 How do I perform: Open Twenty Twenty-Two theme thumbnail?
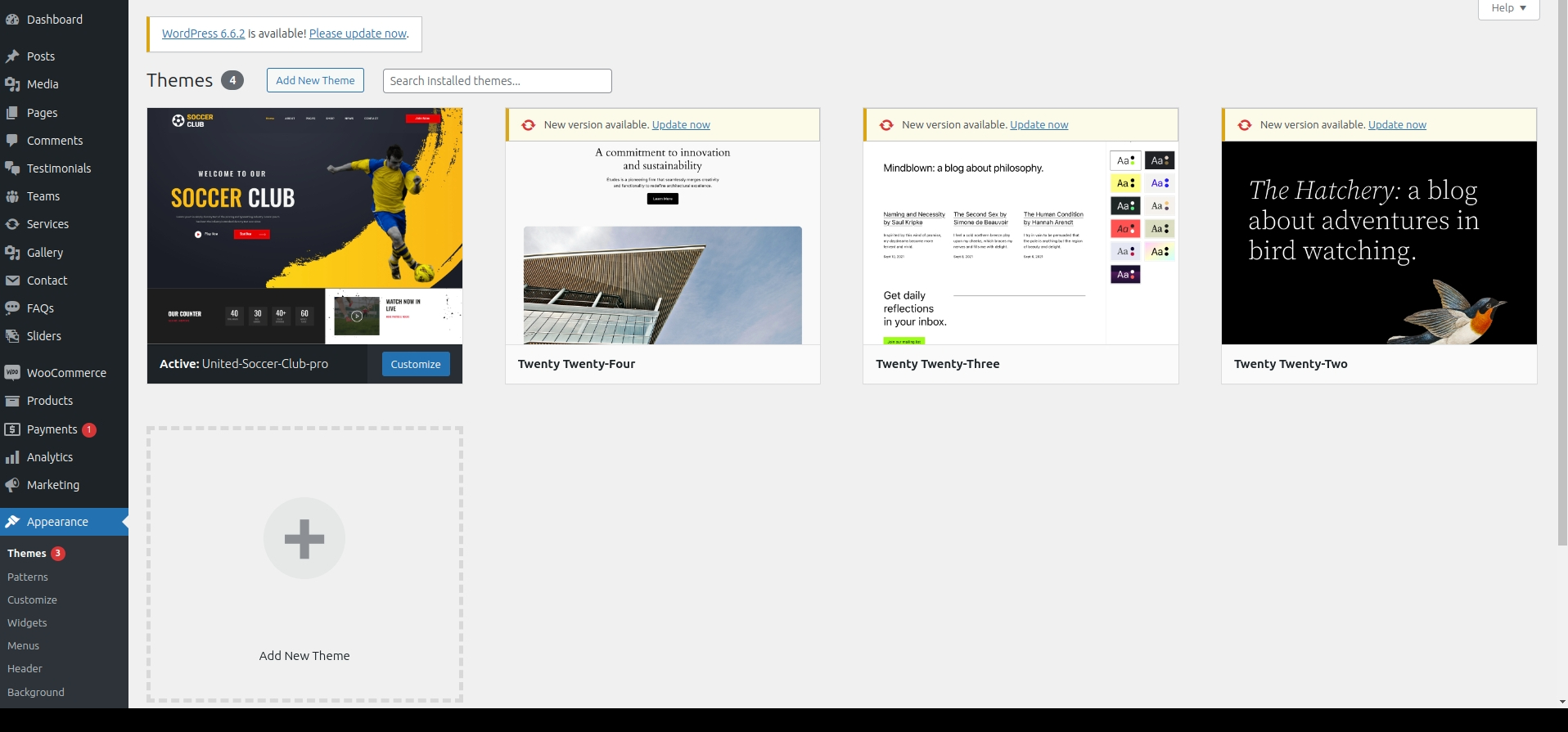pos(1379,243)
